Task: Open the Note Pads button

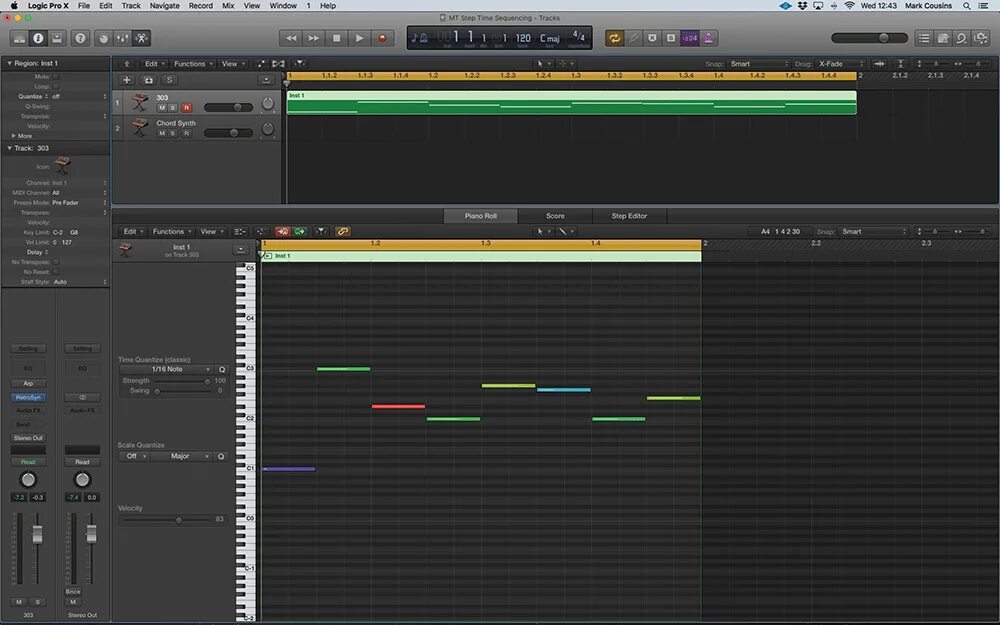Action: (943, 38)
